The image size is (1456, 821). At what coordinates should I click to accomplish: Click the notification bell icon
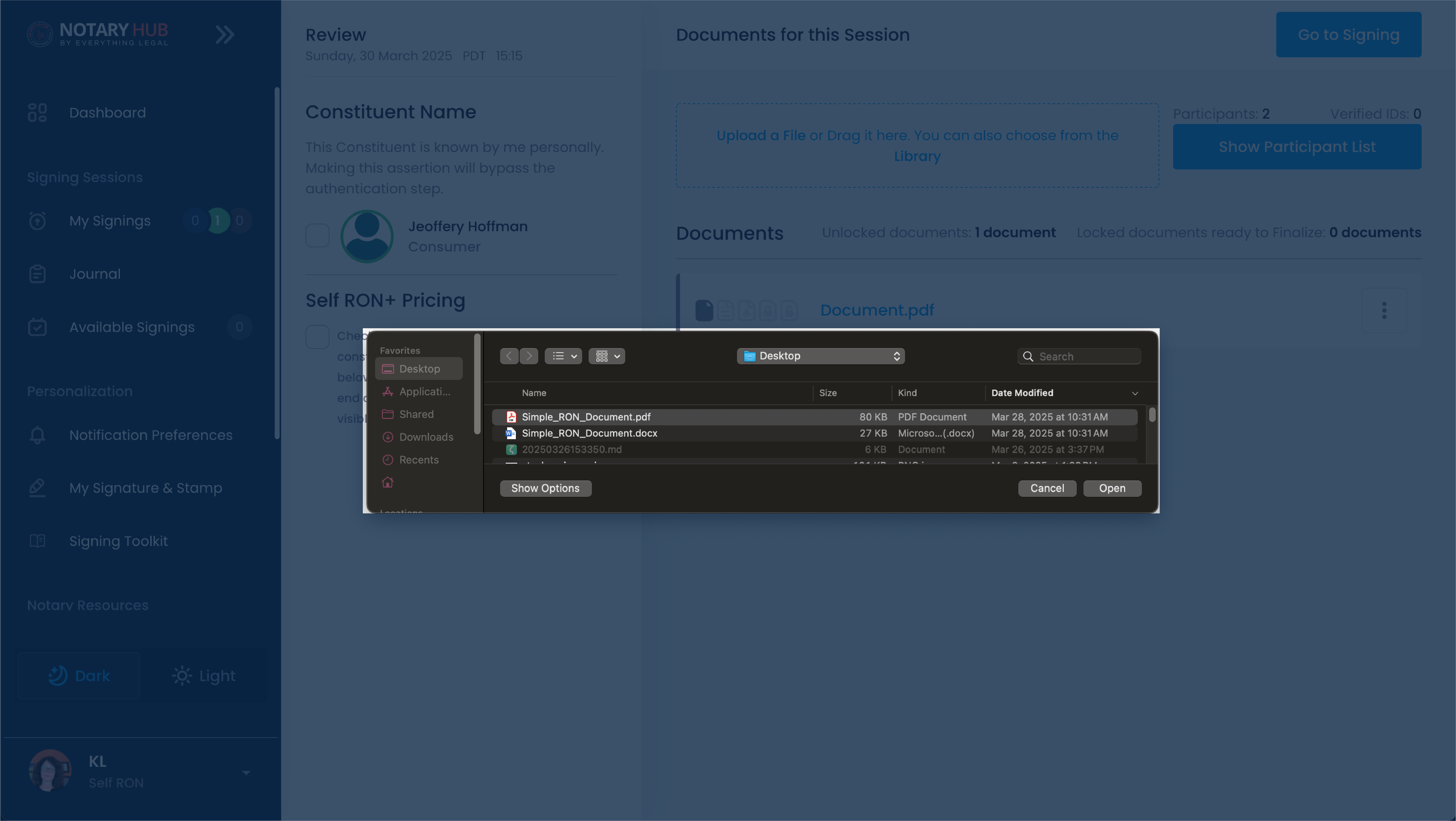click(x=37, y=435)
